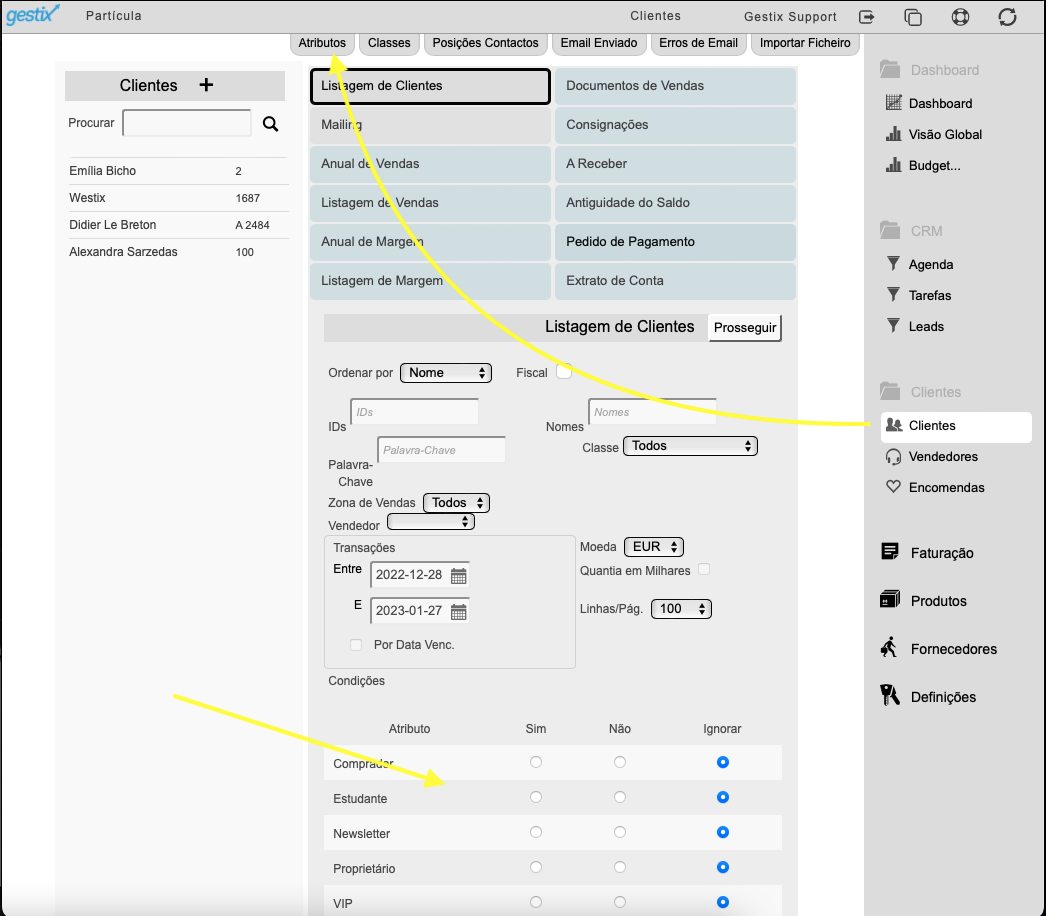1046x916 pixels.
Task: Select Sim for Proprietário attribute
Action: (536, 867)
